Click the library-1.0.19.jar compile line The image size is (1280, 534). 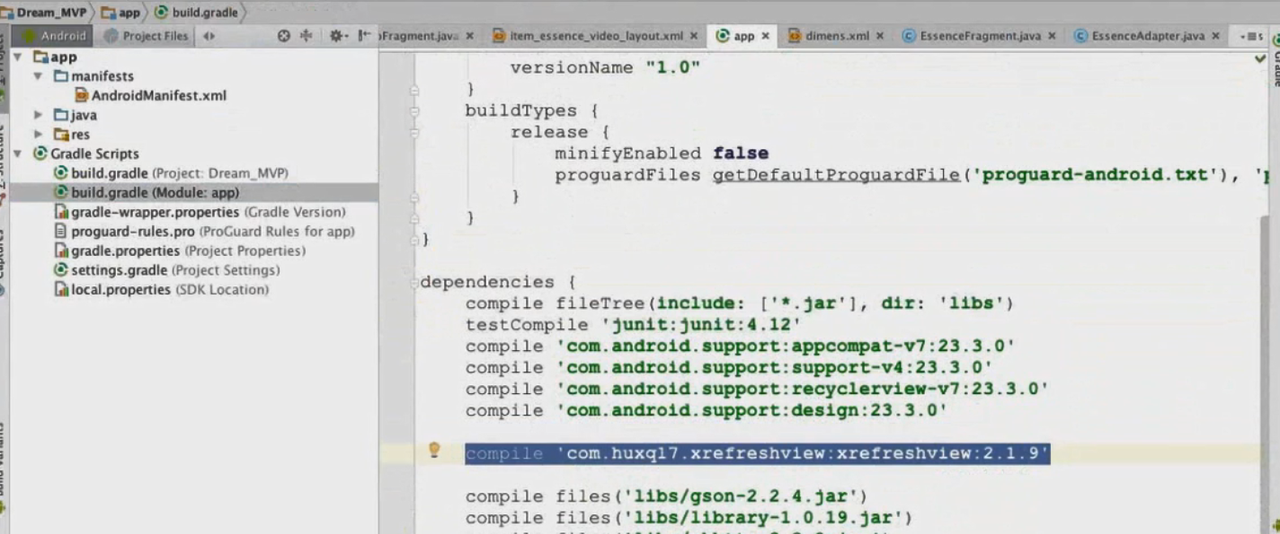pyautogui.click(x=689, y=518)
